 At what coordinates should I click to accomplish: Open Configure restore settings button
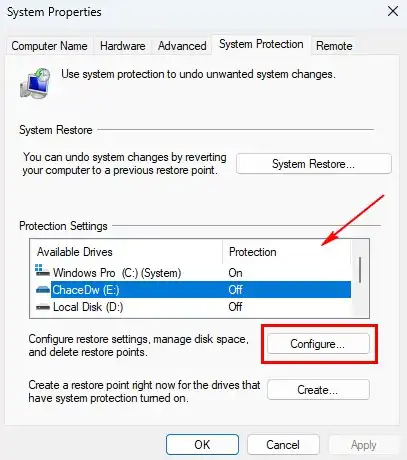[x=318, y=343]
